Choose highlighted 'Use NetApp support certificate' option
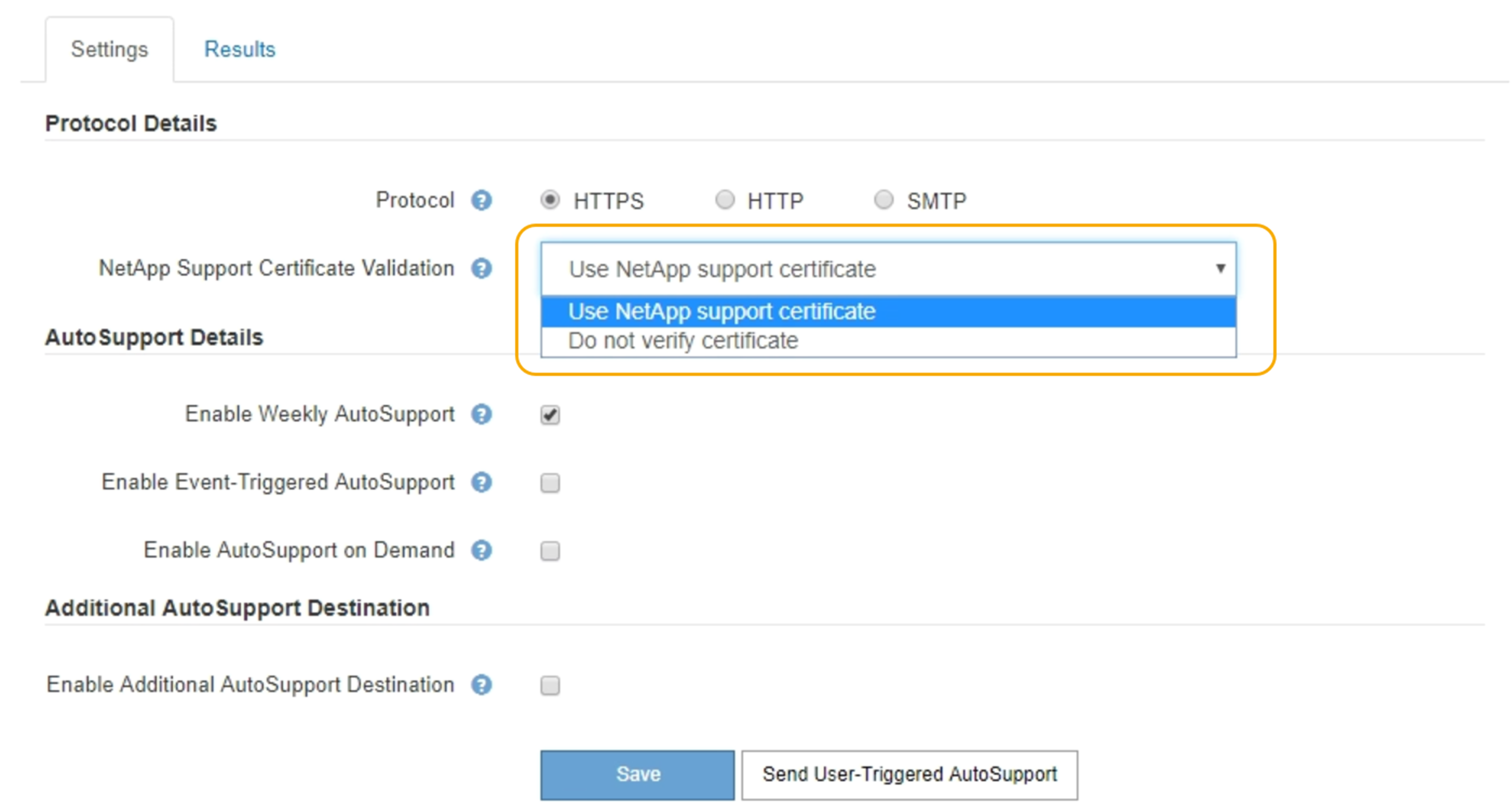The height and width of the screenshot is (807, 1512). click(722, 312)
